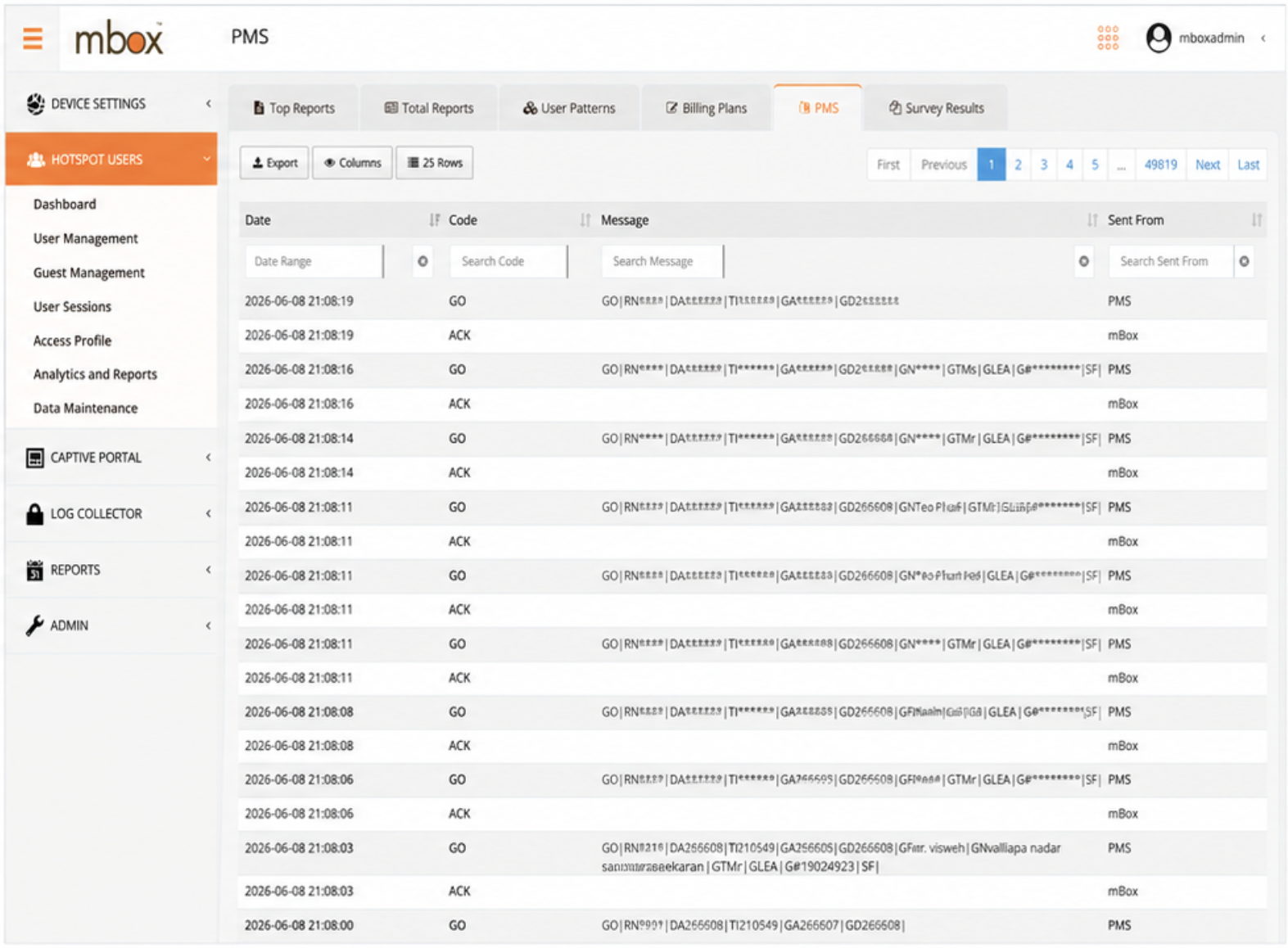This screenshot has height=948, width=1288.
Task: Click the Captive Portal icon
Action: click(x=34, y=458)
